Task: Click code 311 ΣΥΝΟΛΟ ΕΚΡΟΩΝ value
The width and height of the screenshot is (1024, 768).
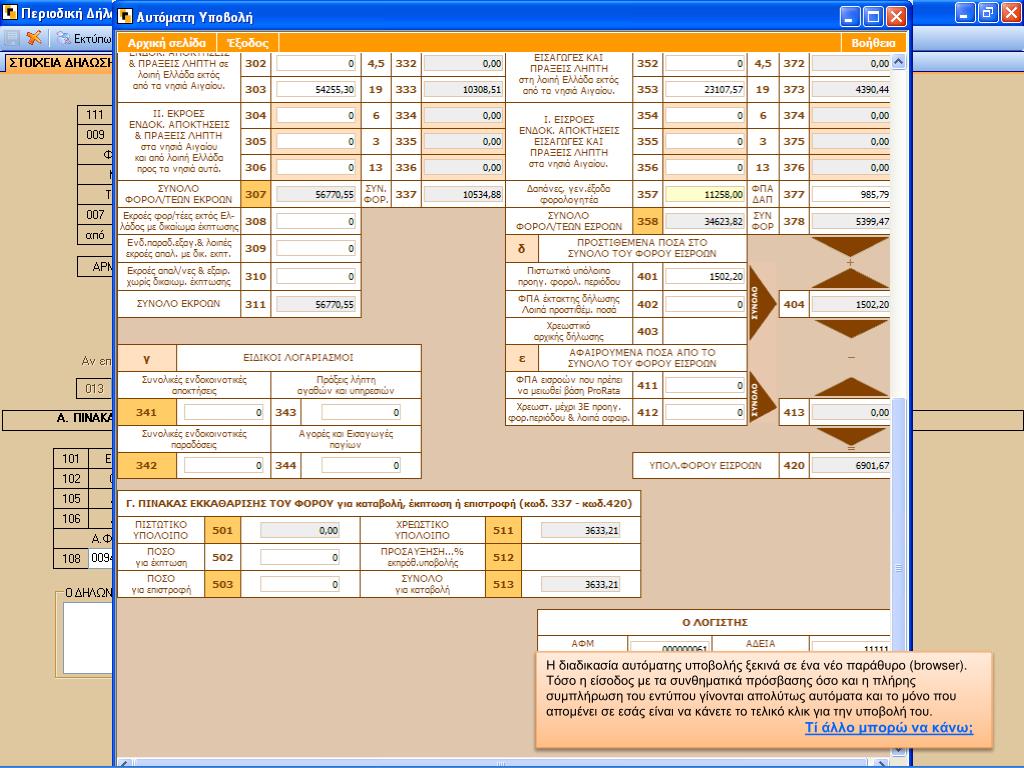Action: coord(316,304)
